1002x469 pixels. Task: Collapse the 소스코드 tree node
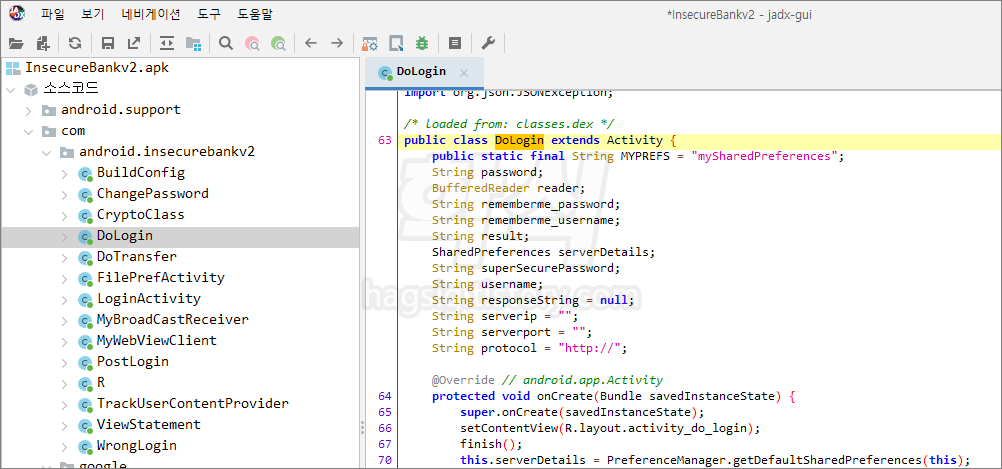[10, 89]
